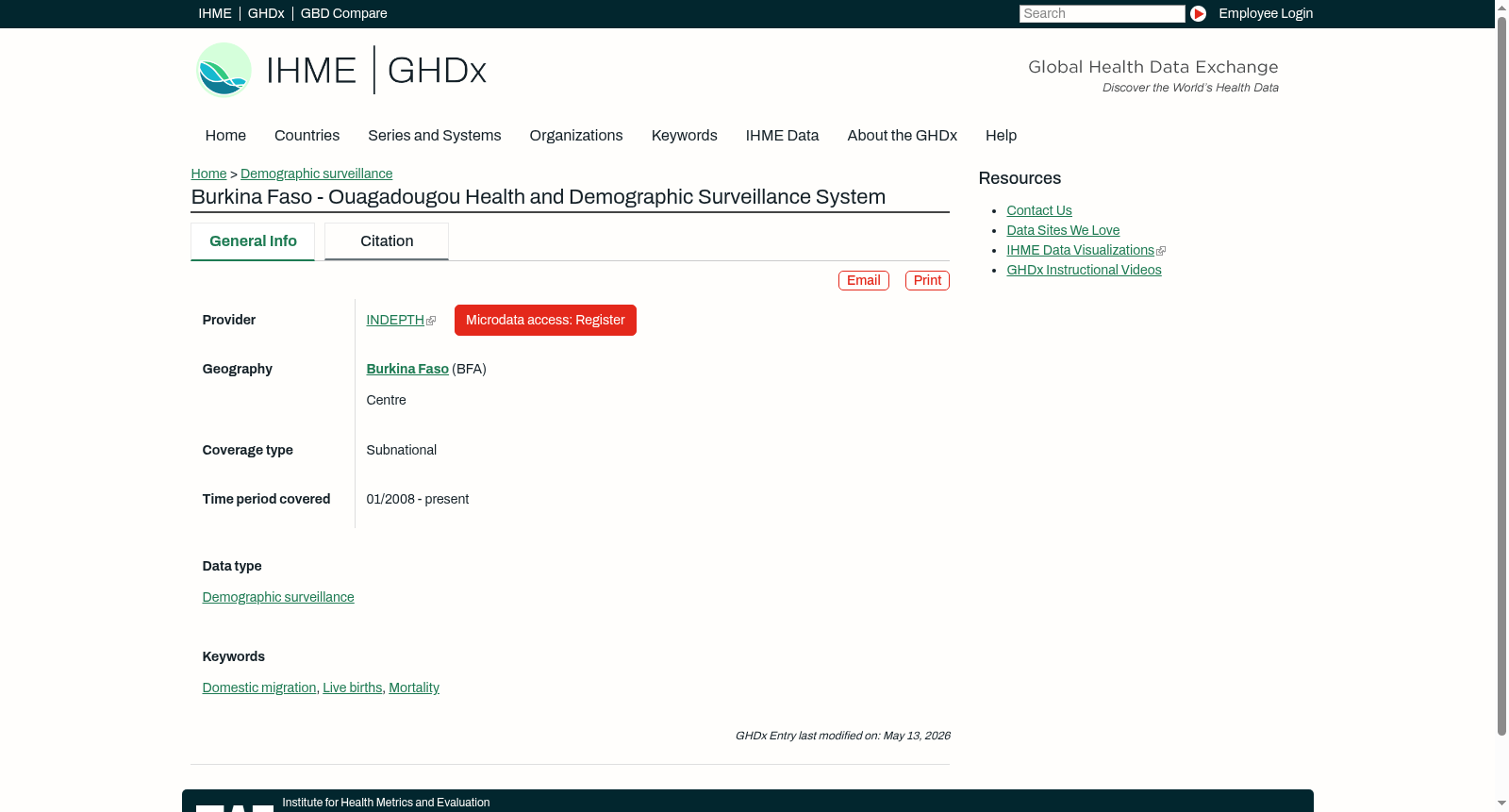1509x812 pixels.
Task: Open Mortality keyword link
Action: 414,688
